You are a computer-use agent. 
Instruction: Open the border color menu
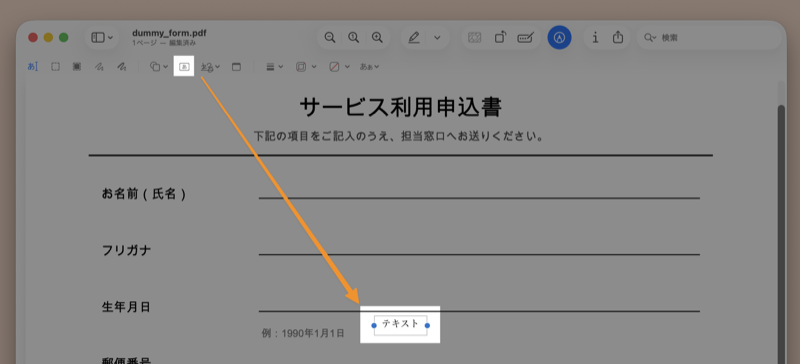(x=306, y=66)
